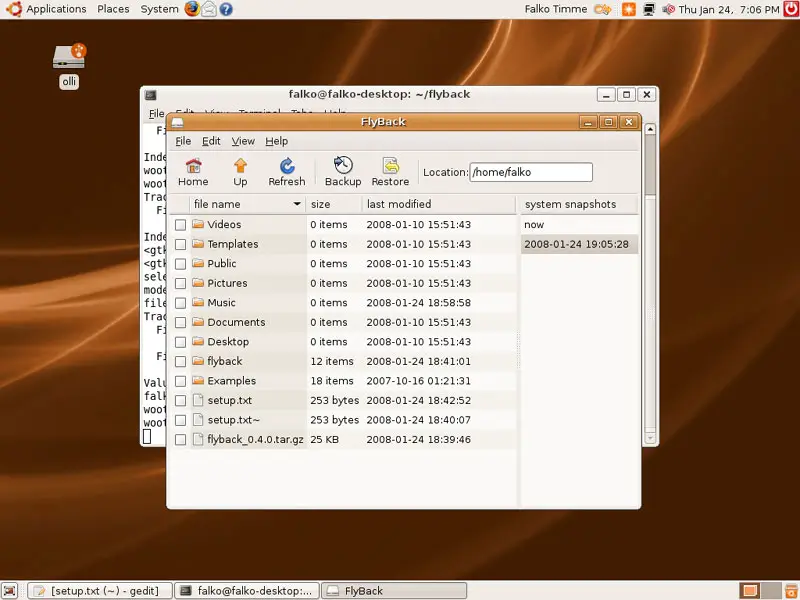Click the setup.txt file icon
This screenshot has height=600, width=800.
pyautogui.click(x=198, y=400)
